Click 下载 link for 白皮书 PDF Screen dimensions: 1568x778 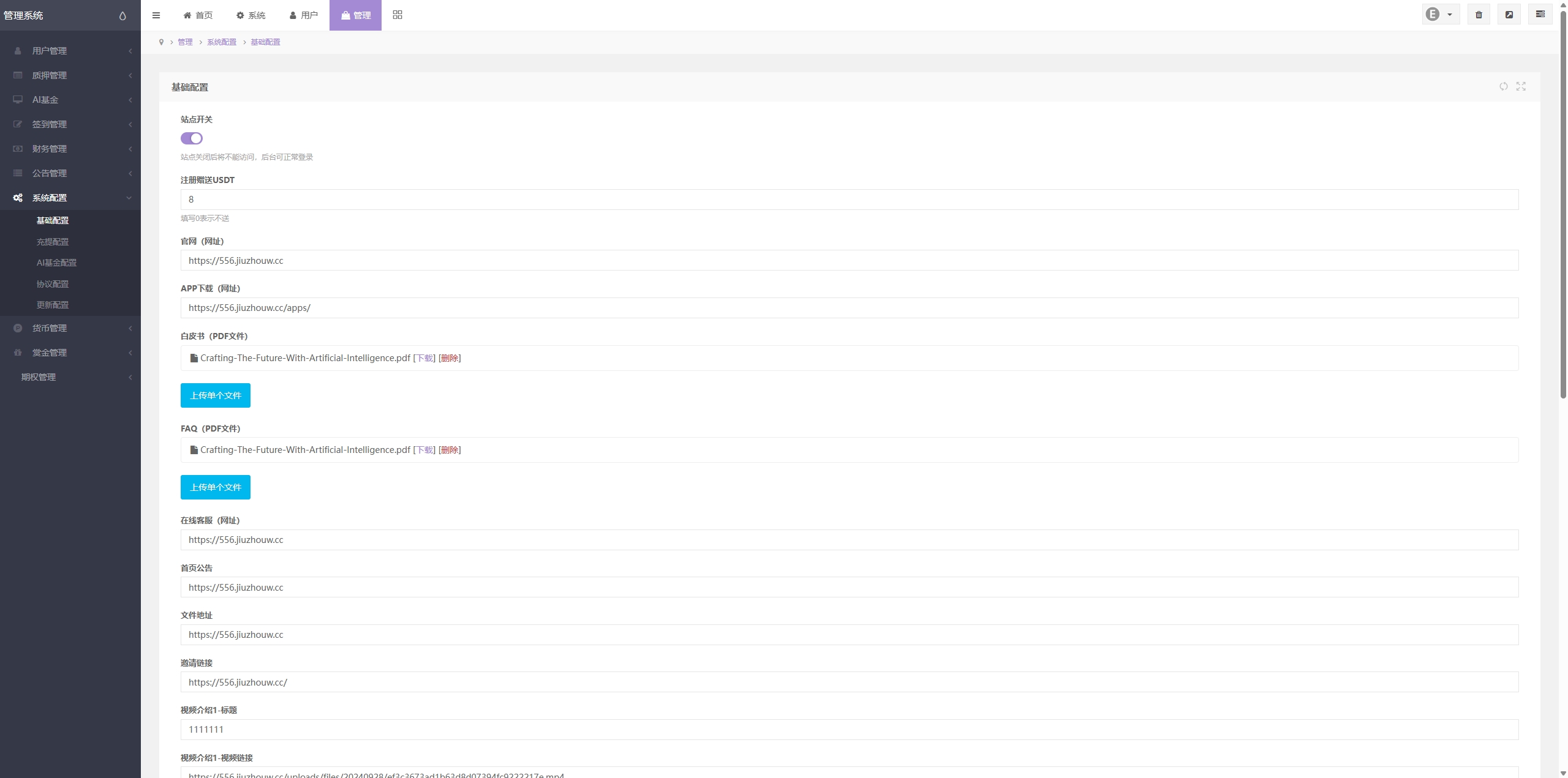coord(424,358)
